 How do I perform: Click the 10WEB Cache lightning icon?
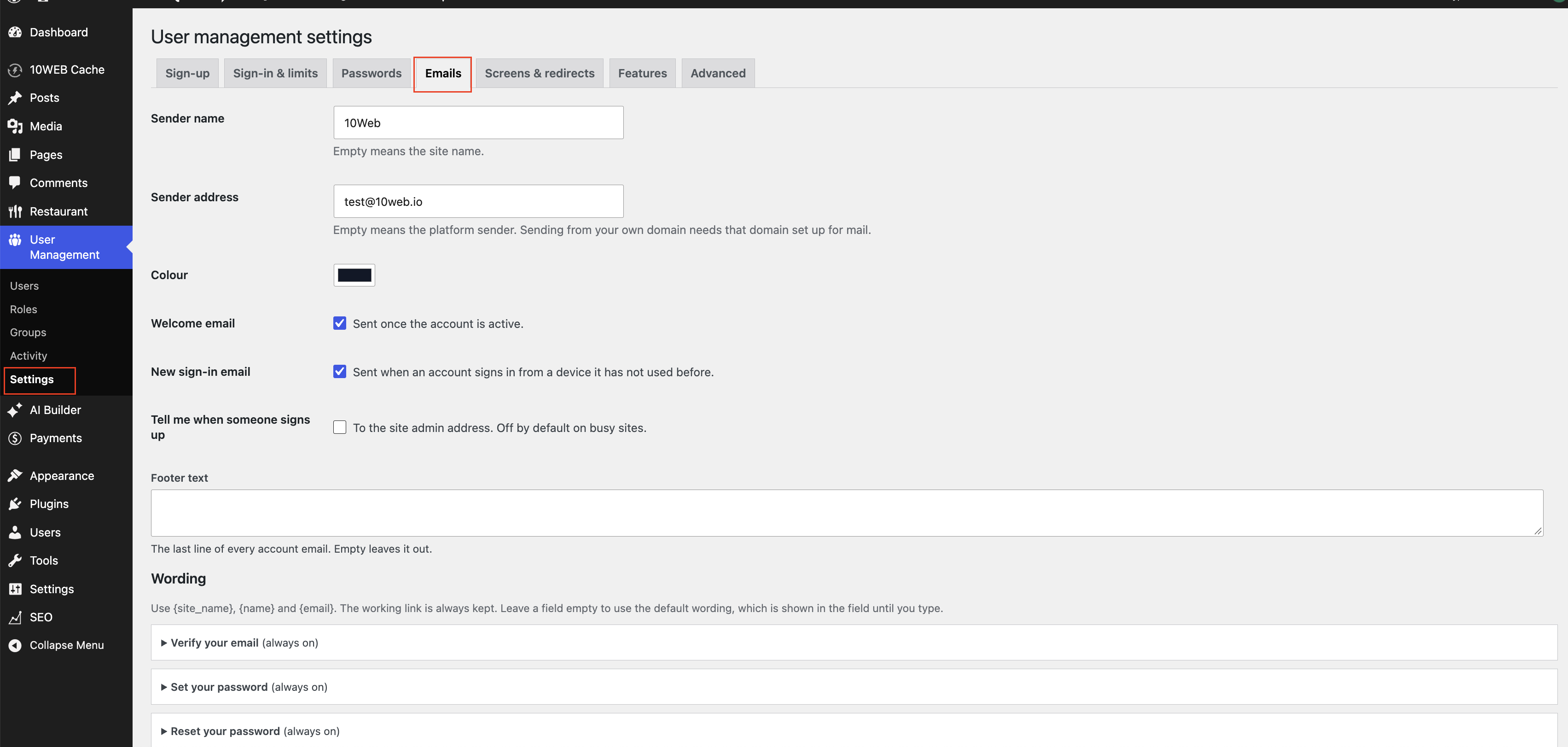(15, 70)
